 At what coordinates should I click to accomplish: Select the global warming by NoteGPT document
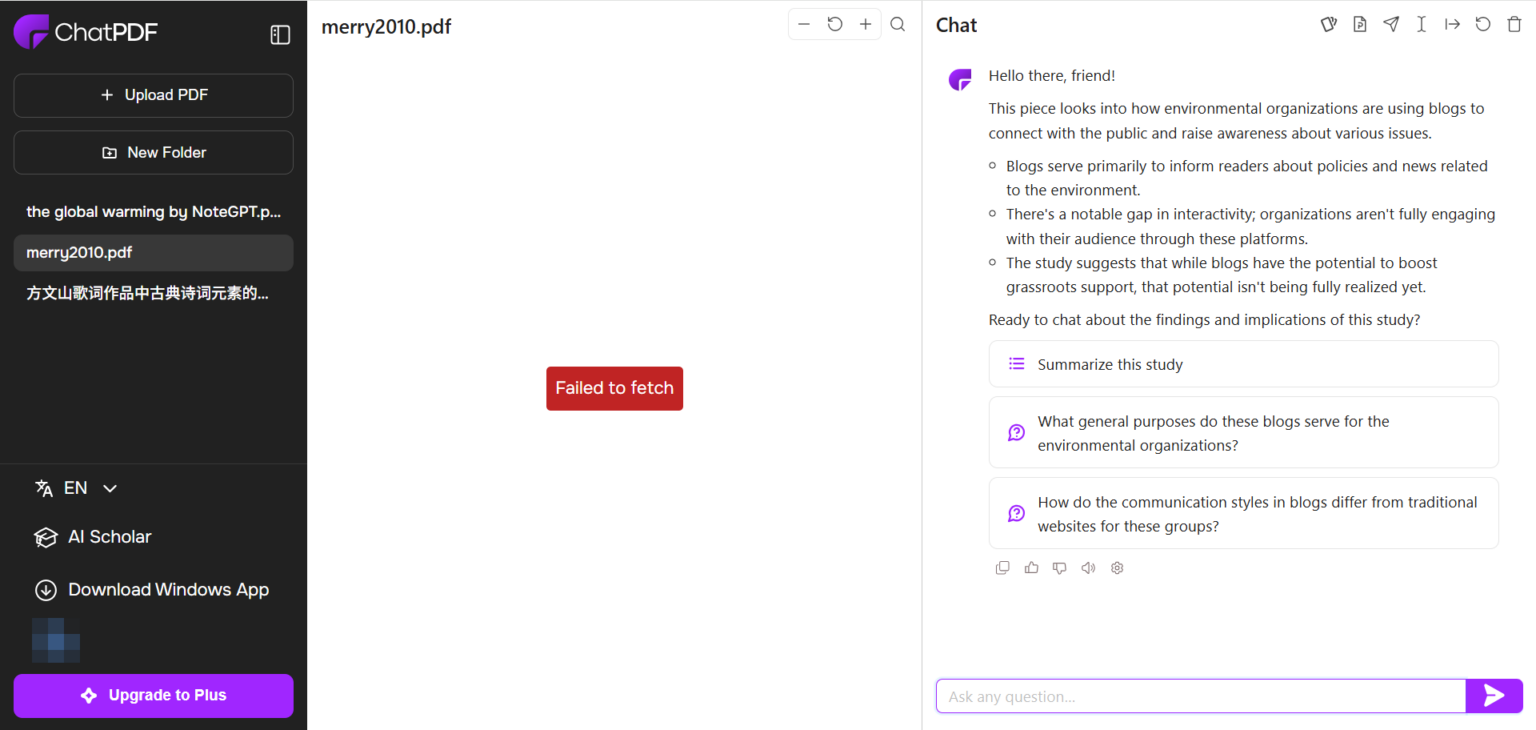(153, 211)
